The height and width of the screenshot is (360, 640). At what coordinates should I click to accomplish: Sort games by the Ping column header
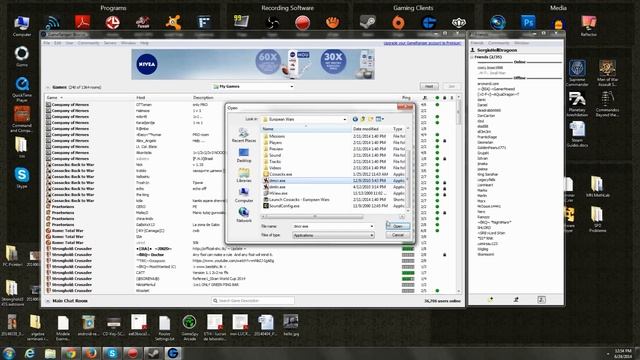pos(406,98)
